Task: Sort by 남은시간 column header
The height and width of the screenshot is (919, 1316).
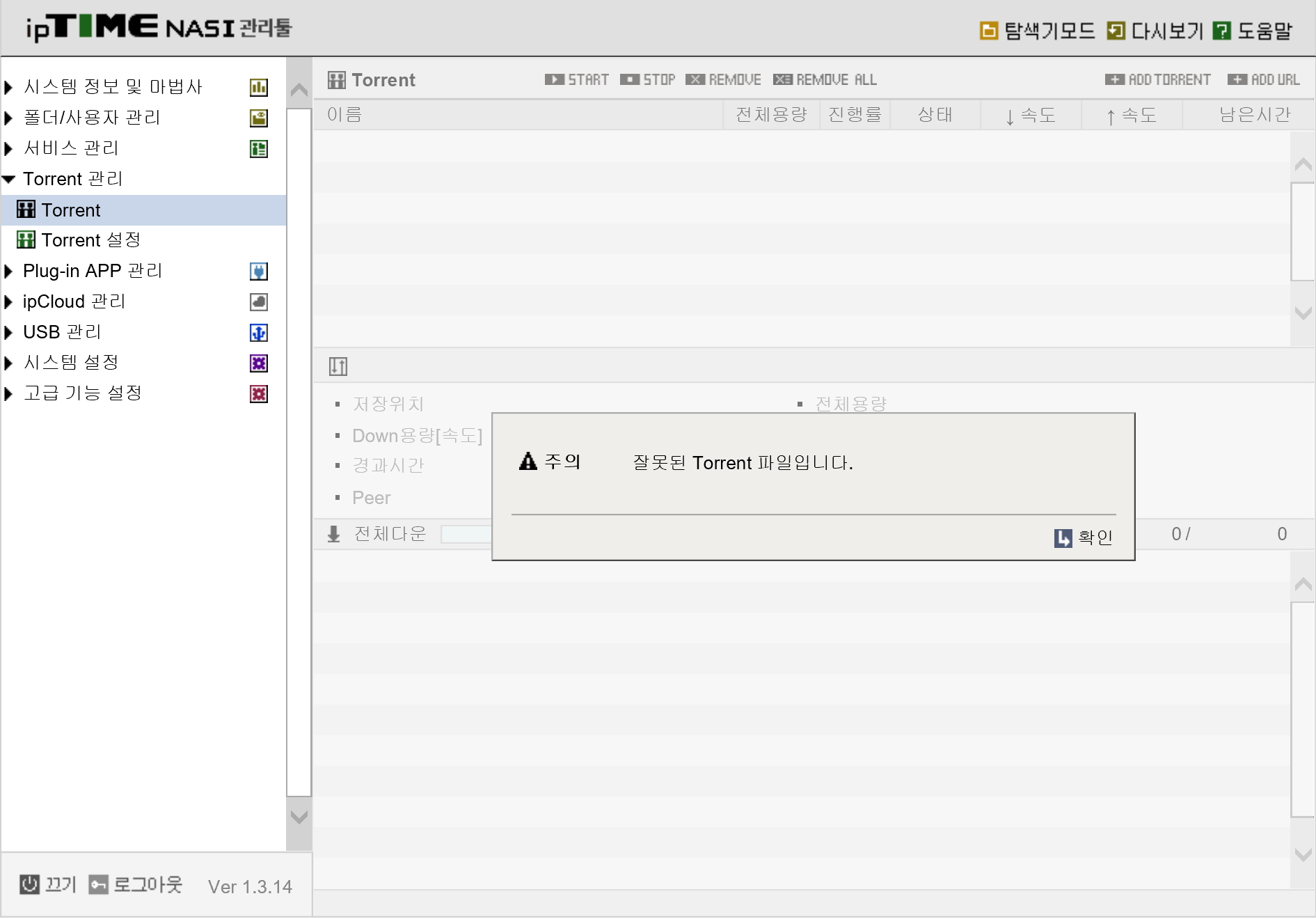Action: [x=1248, y=115]
